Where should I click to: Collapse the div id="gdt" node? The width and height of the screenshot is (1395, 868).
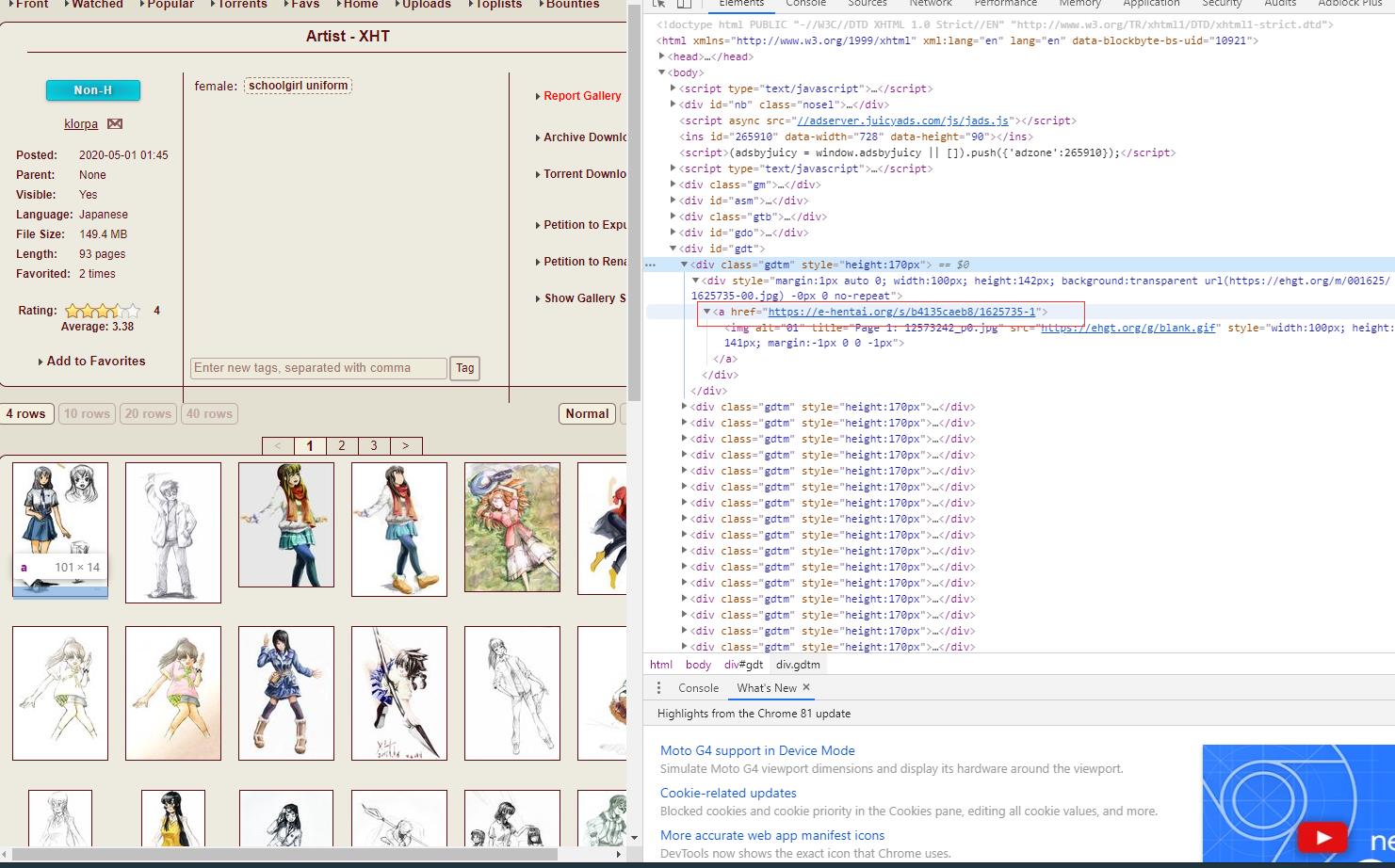tap(673, 249)
